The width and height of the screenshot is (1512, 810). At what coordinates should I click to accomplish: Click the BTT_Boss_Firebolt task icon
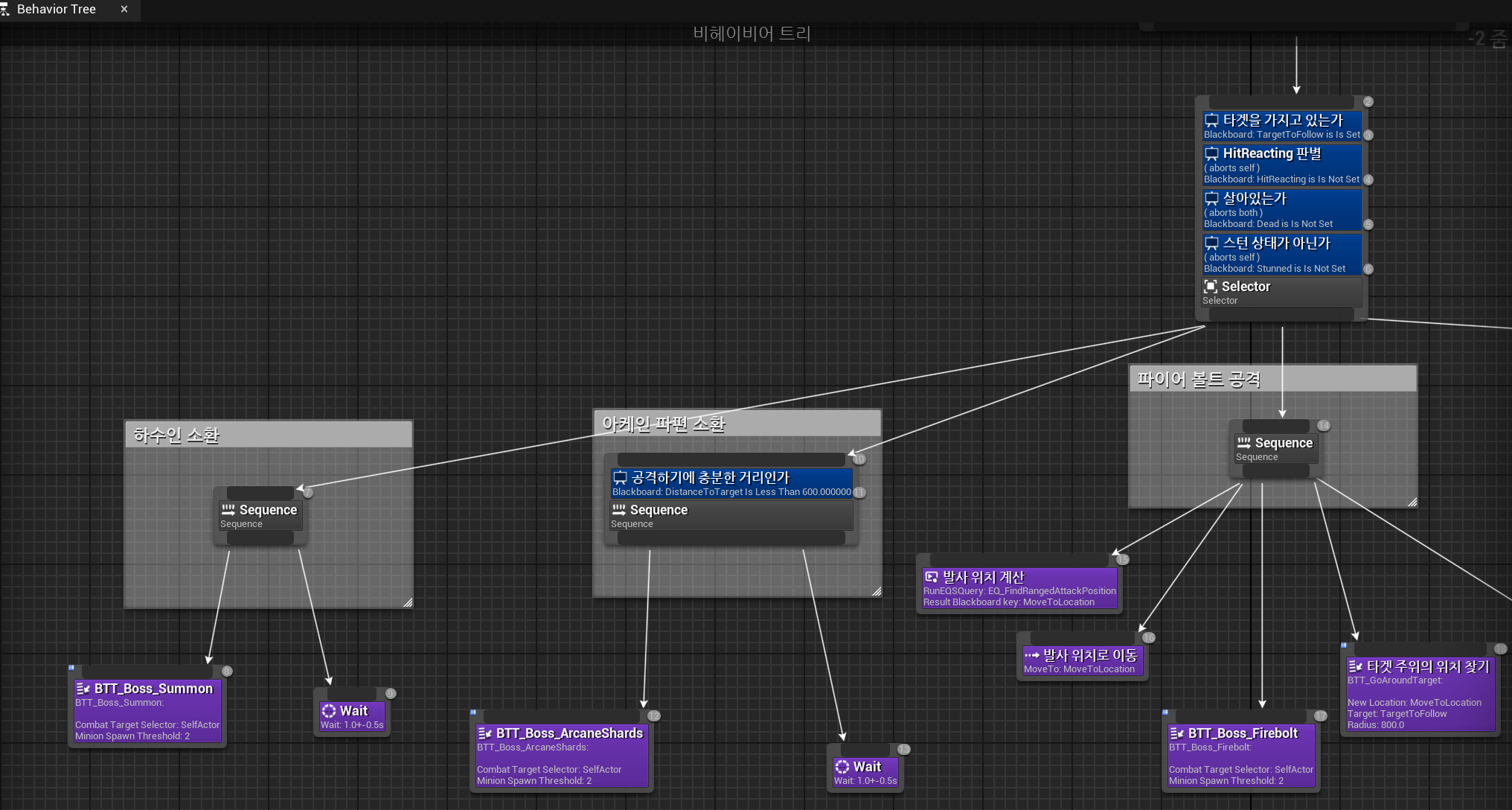click(x=1176, y=733)
